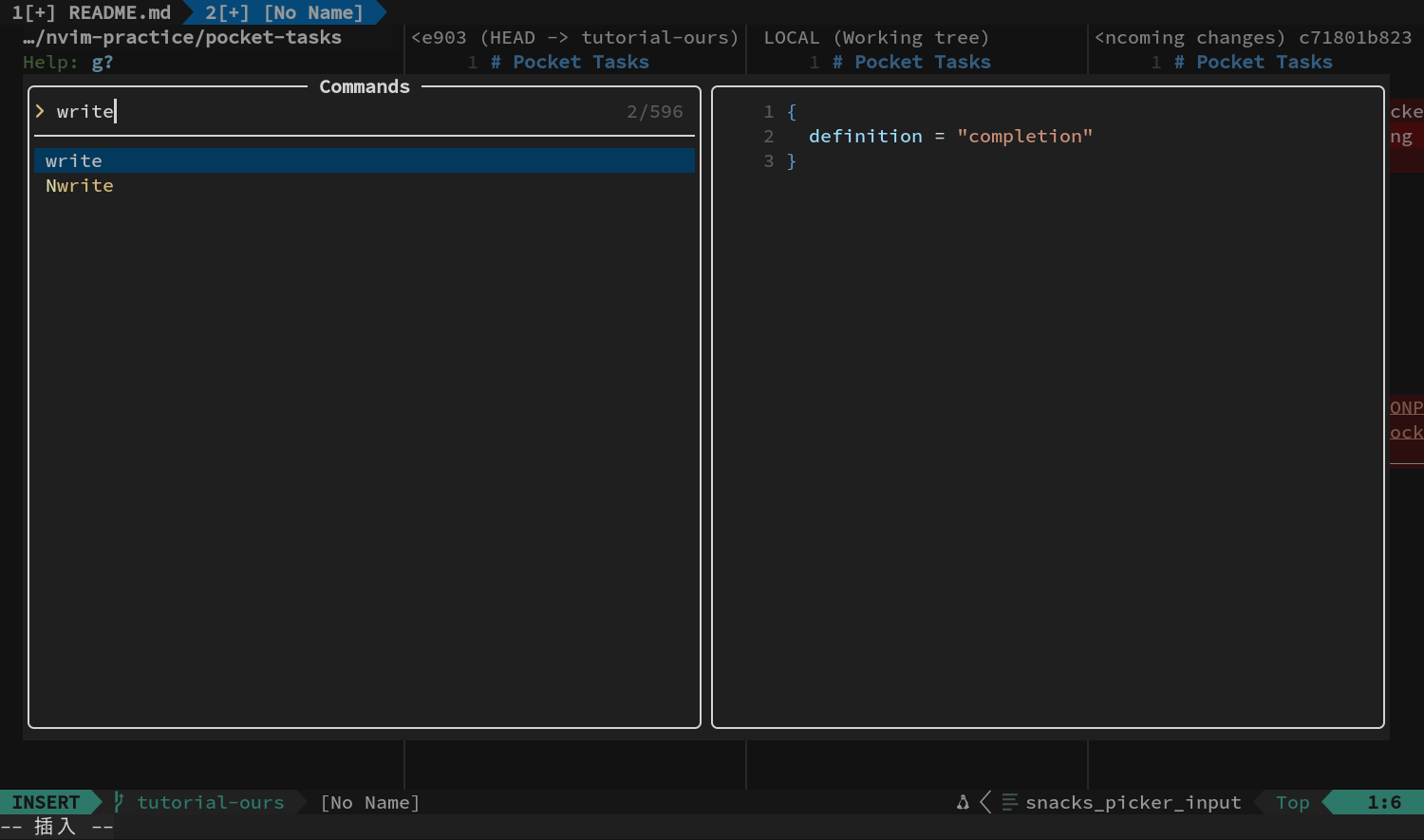Click the 'LOCAL (Working tree)' window header
Viewport: 1424px width, 840px height.
pyautogui.click(x=876, y=37)
